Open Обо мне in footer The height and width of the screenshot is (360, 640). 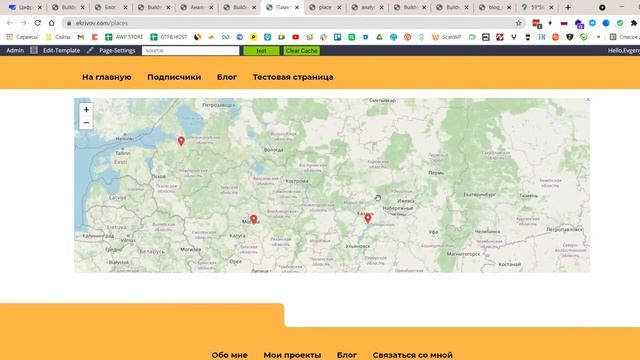[229, 355]
